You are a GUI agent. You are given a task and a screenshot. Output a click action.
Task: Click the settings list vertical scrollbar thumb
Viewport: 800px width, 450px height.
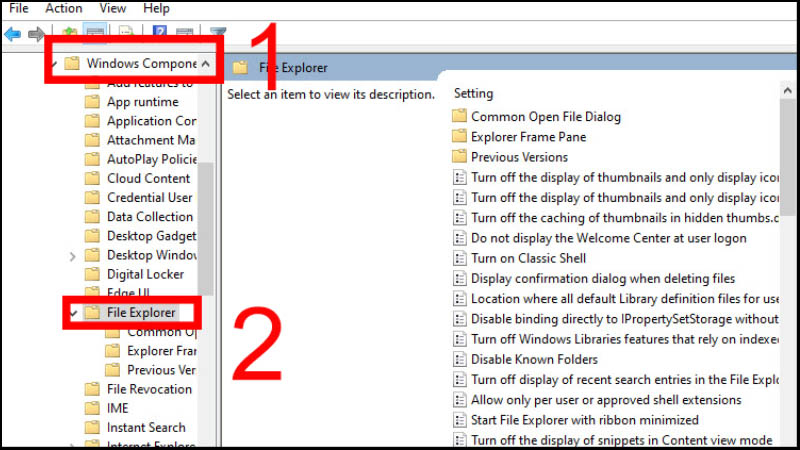[787, 157]
